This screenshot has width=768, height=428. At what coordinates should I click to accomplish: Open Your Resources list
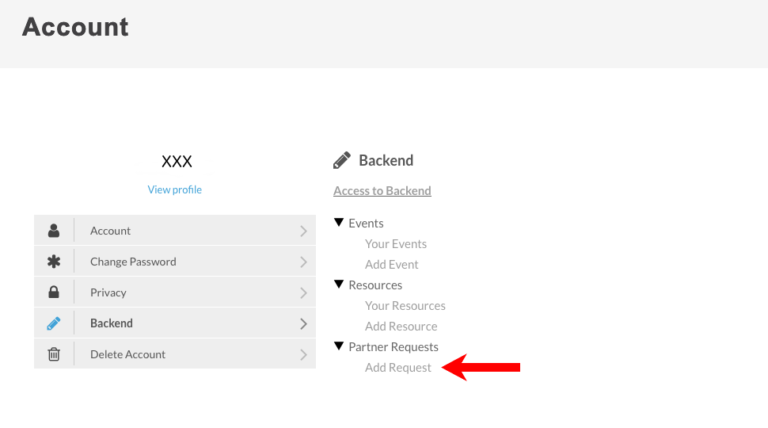coord(405,306)
